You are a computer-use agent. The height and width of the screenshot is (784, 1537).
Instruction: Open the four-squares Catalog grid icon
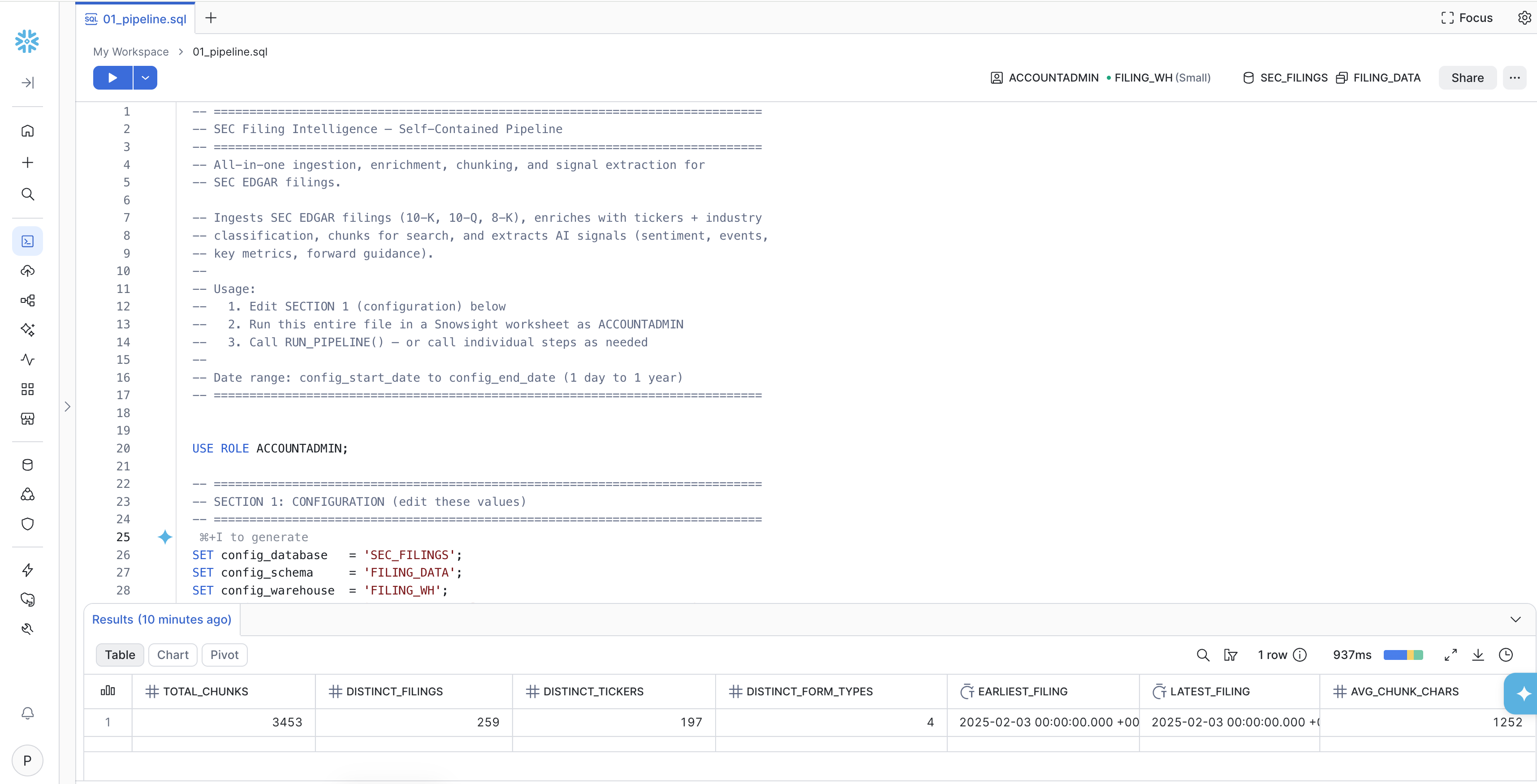[27, 389]
